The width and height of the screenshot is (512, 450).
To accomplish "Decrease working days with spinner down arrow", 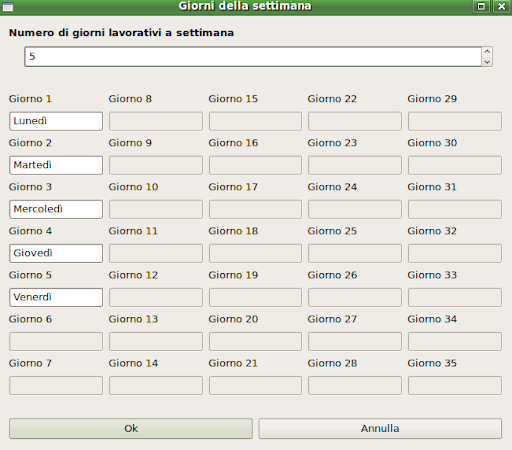I will (487, 62).
